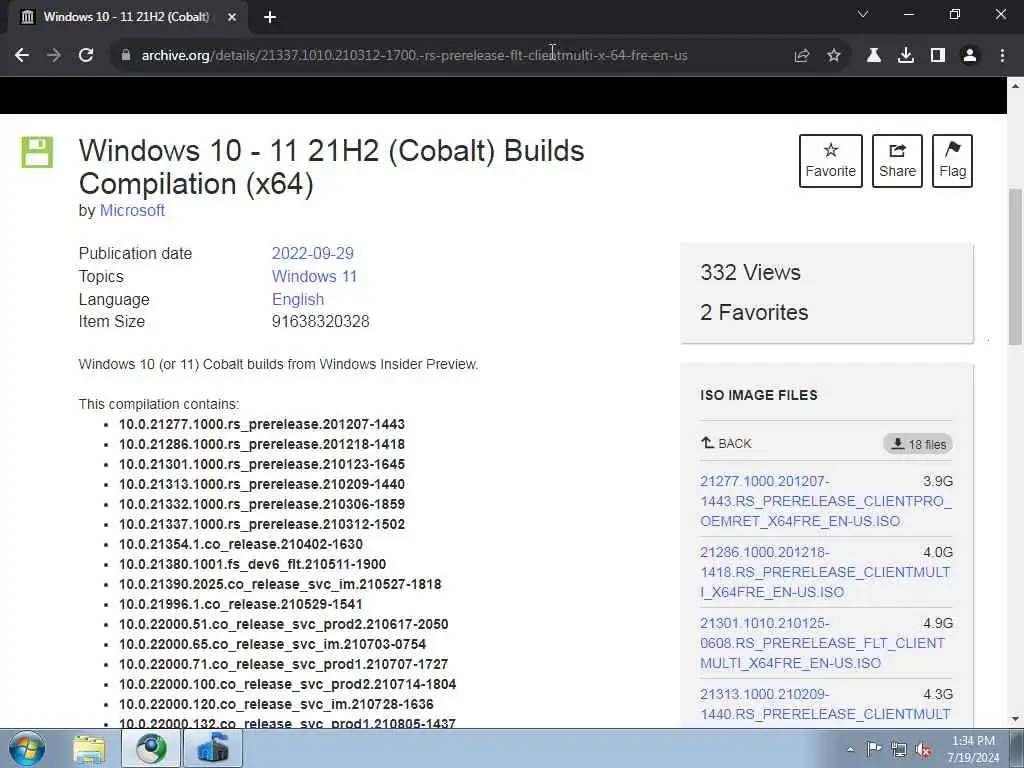The height and width of the screenshot is (768, 1024).
Task: Click the Share button
Action: pos(897,161)
